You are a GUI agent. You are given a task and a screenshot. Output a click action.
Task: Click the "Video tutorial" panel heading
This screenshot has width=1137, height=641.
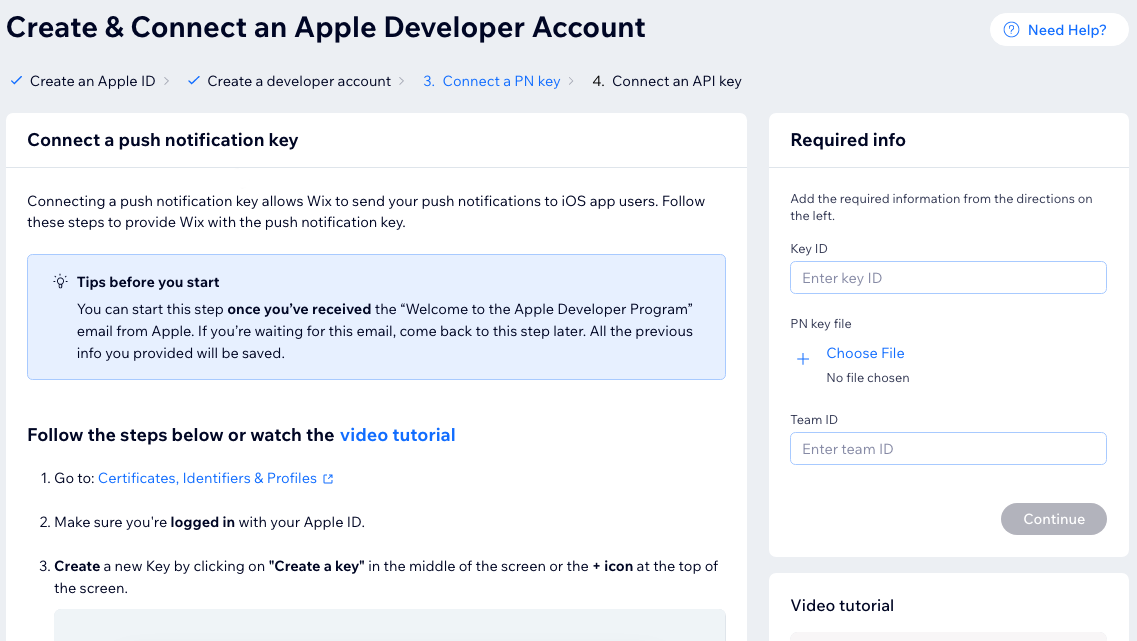[x=842, y=605]
